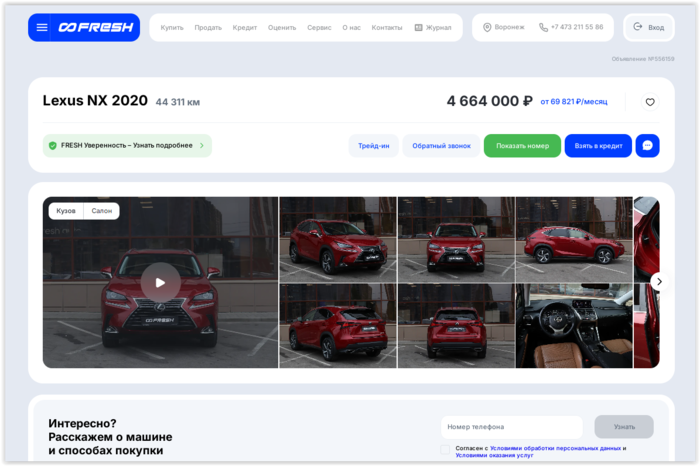The height and width of the screenshot is (466, 700).
Task: Click the Трейд-ин button
Action: coord(374,146)
